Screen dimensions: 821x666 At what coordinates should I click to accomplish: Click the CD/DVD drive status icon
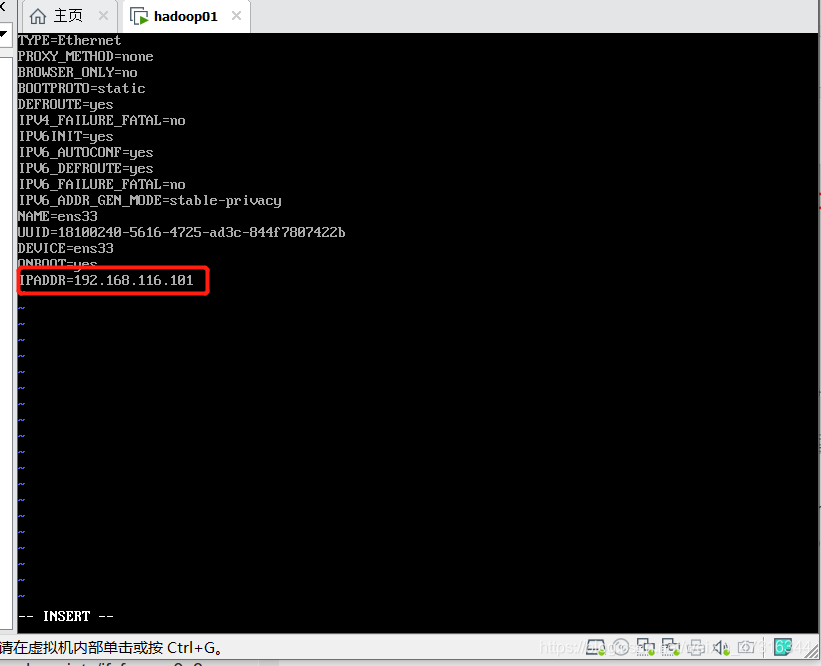[x=620, y=647]
